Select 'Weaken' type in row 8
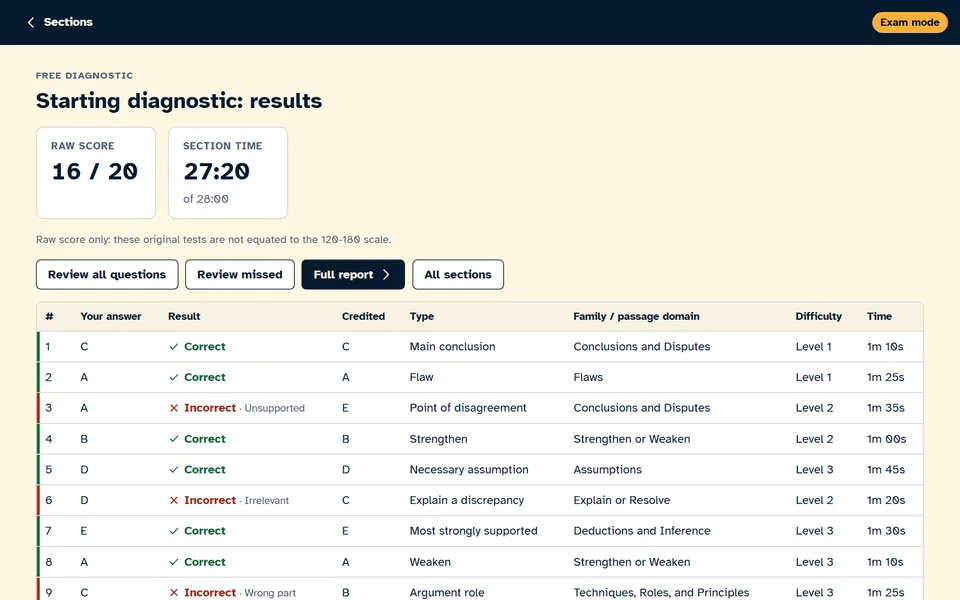This screenshot has height=600, width=960. (430, 562)
